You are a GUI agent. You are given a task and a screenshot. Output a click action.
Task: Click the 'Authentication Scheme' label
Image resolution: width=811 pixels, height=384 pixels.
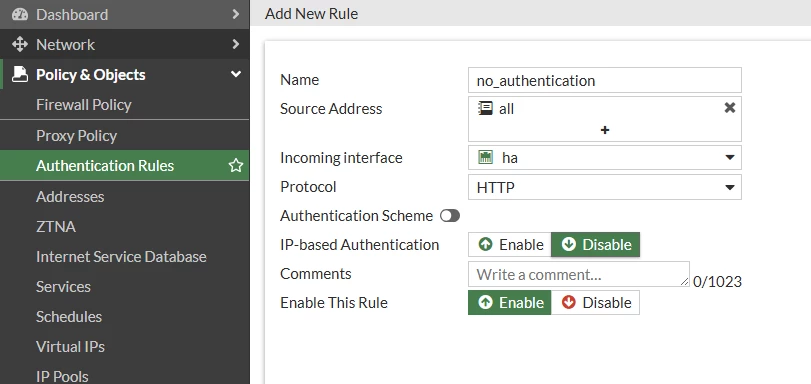(356, 216)
